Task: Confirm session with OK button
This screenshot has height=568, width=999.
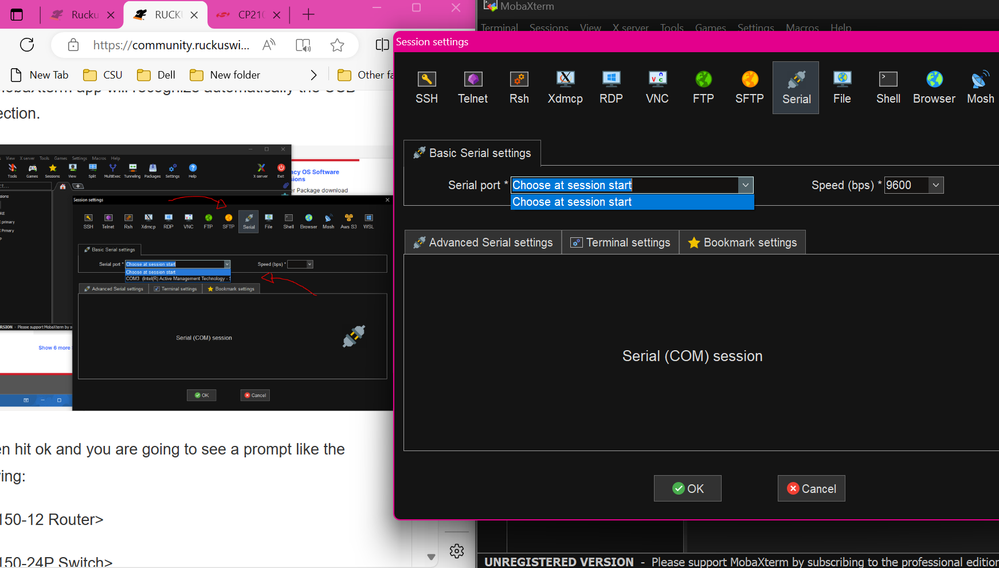Action: click(x=687, y=488)
